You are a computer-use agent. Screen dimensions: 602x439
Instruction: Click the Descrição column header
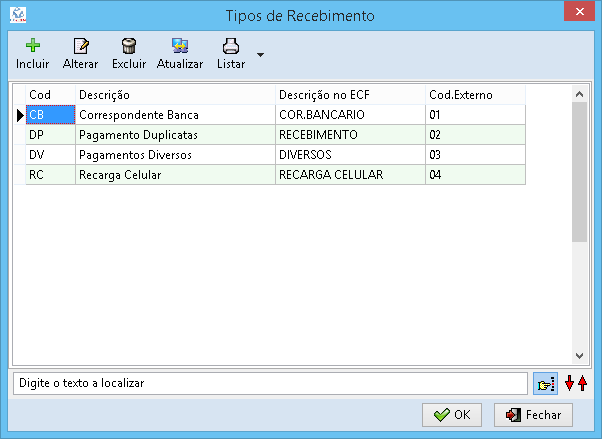175,95
